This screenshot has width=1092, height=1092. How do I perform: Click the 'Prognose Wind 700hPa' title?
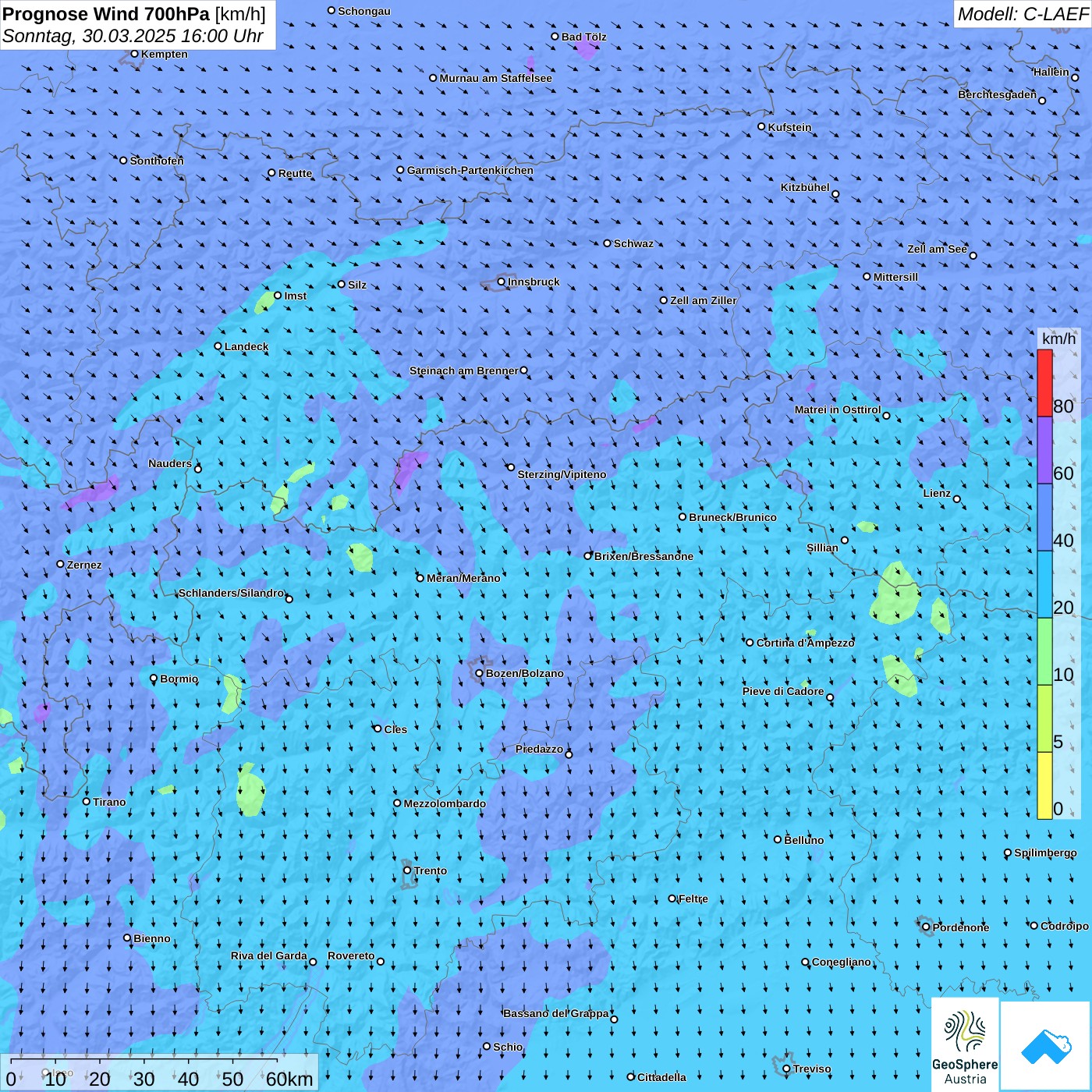point(106,14)
